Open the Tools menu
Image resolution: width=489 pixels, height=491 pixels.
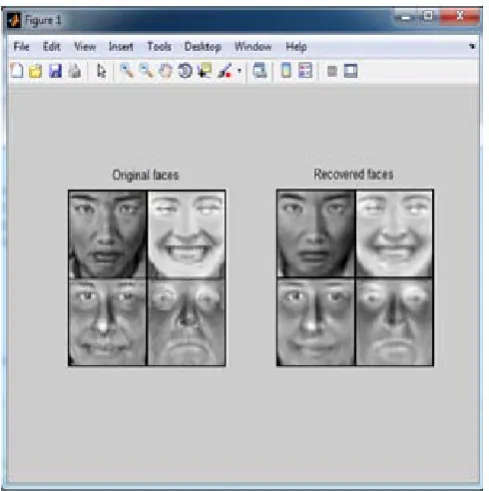159,46
